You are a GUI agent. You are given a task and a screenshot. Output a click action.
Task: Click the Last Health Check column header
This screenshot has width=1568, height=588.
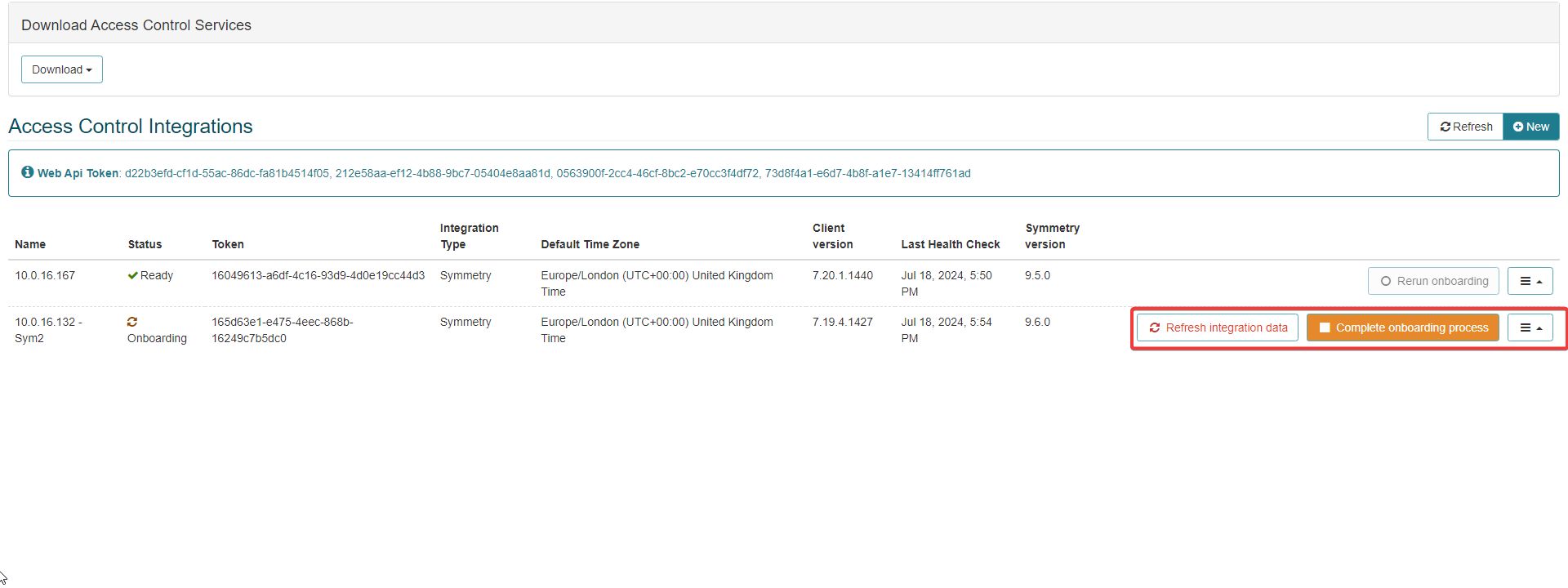point(950,244)
